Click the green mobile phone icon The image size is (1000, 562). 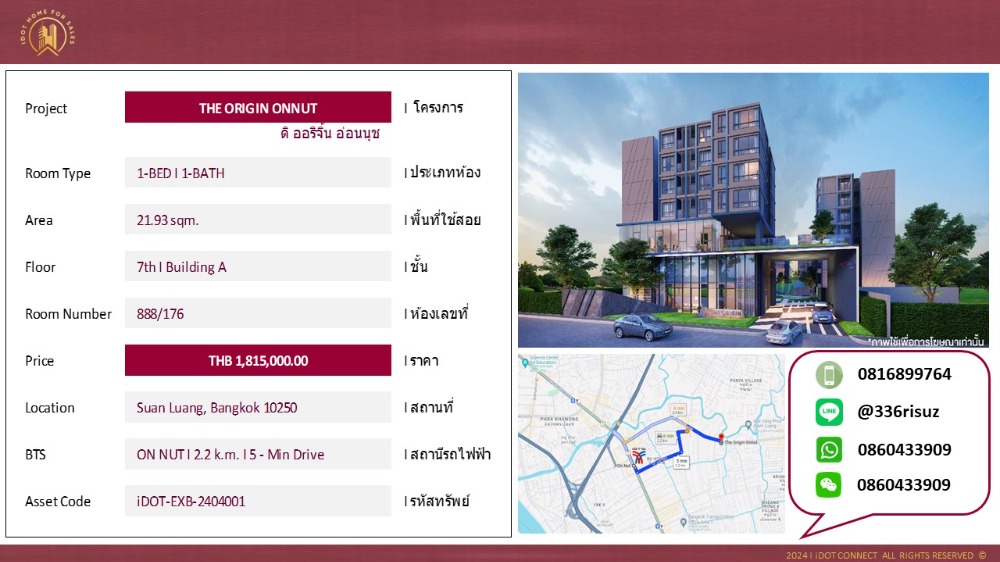[x=828, y=374]
